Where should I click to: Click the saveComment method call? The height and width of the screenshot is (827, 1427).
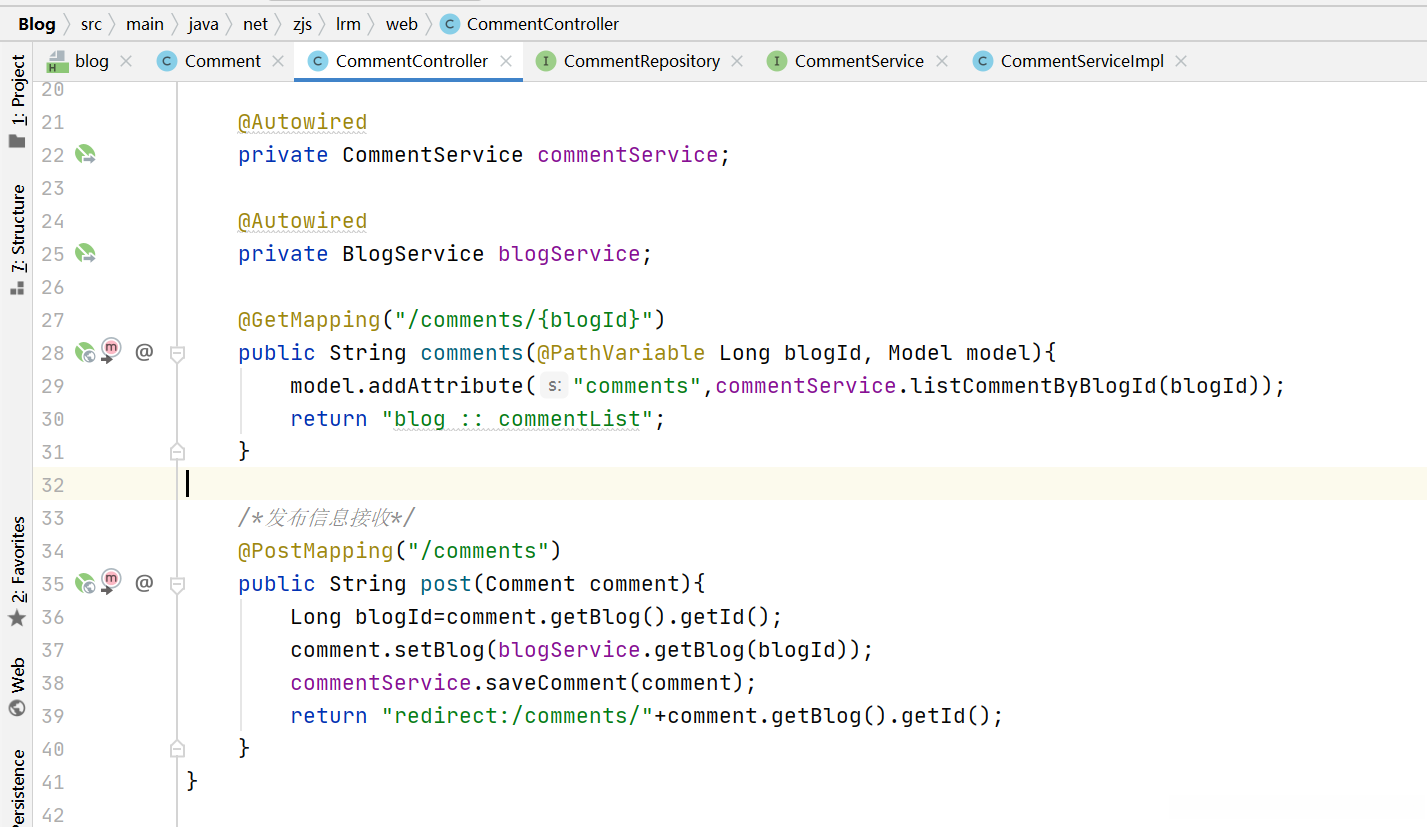tap(557, 683)
